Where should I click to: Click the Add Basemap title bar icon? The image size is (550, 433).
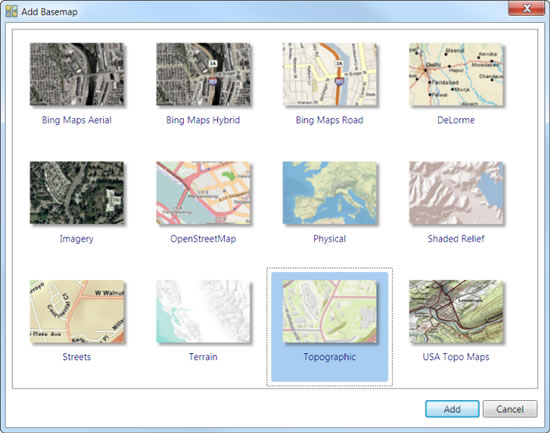click(x=12, y=11)
